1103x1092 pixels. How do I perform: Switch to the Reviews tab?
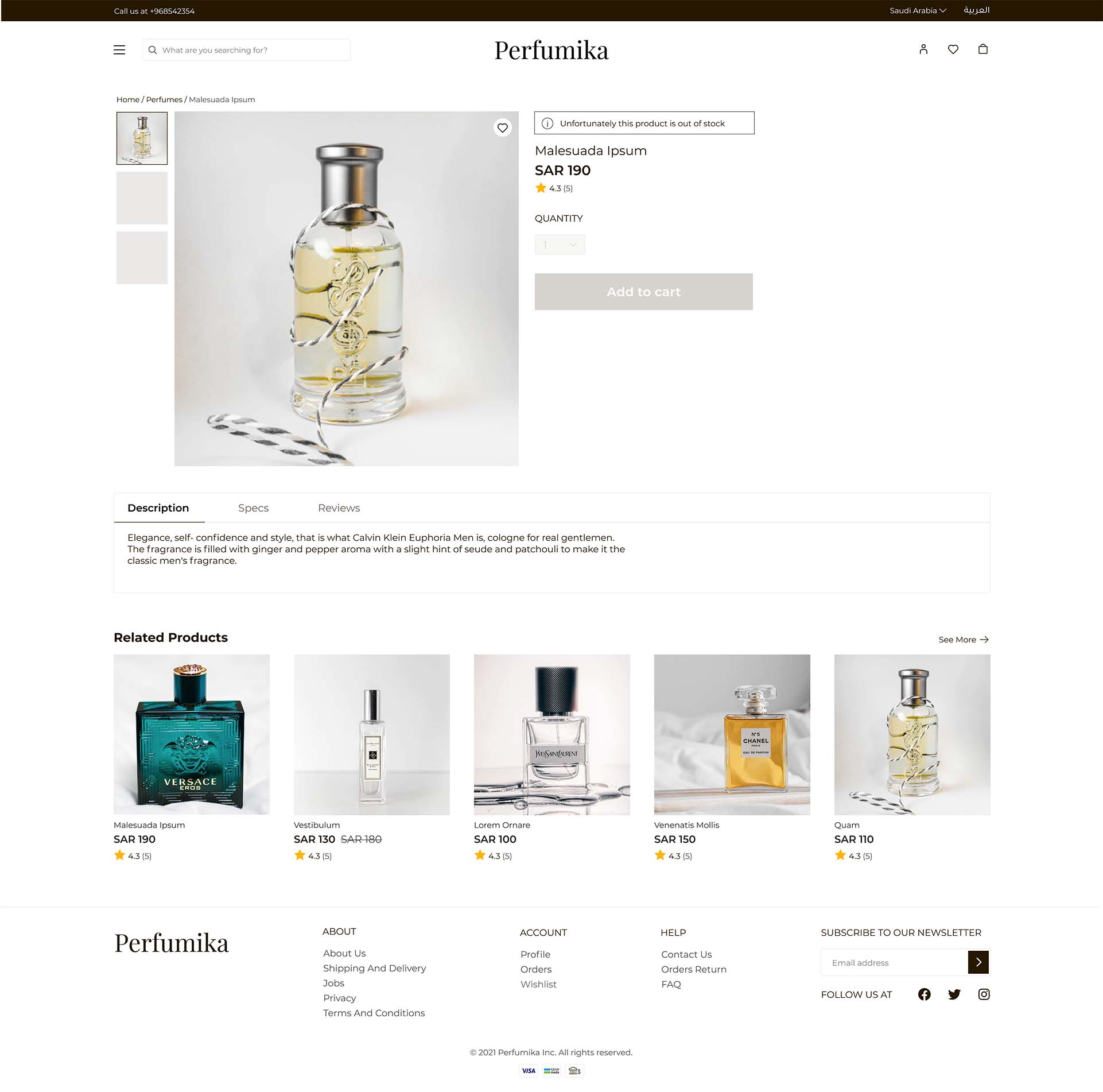(339, 508)
